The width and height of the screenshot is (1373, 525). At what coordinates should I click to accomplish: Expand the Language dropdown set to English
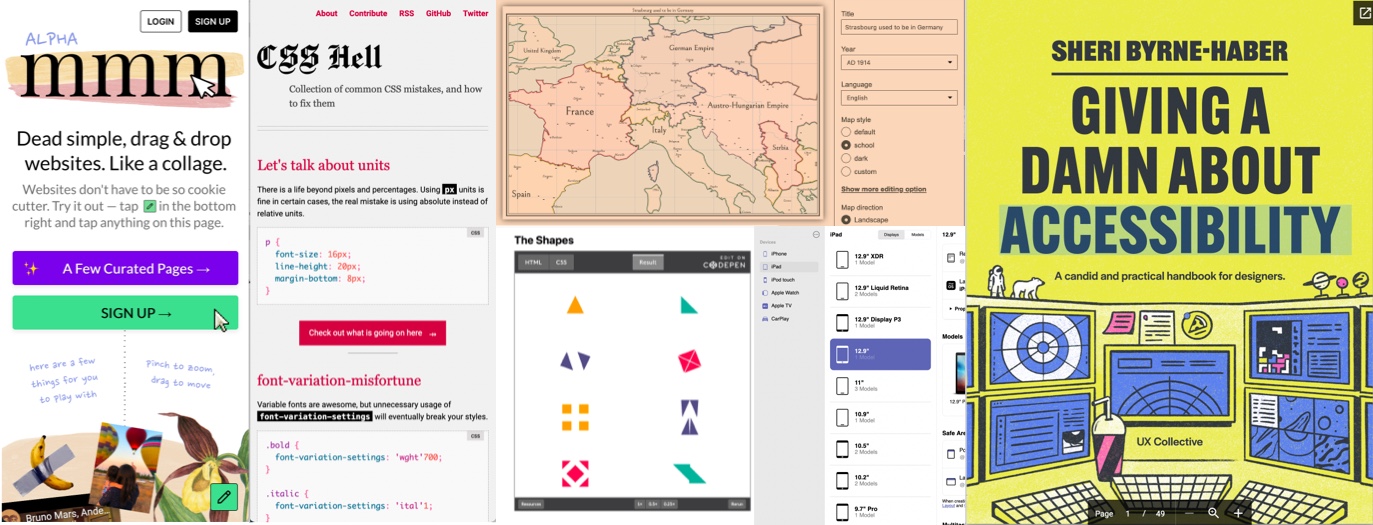pyautogui.click(x=898, y=98)
